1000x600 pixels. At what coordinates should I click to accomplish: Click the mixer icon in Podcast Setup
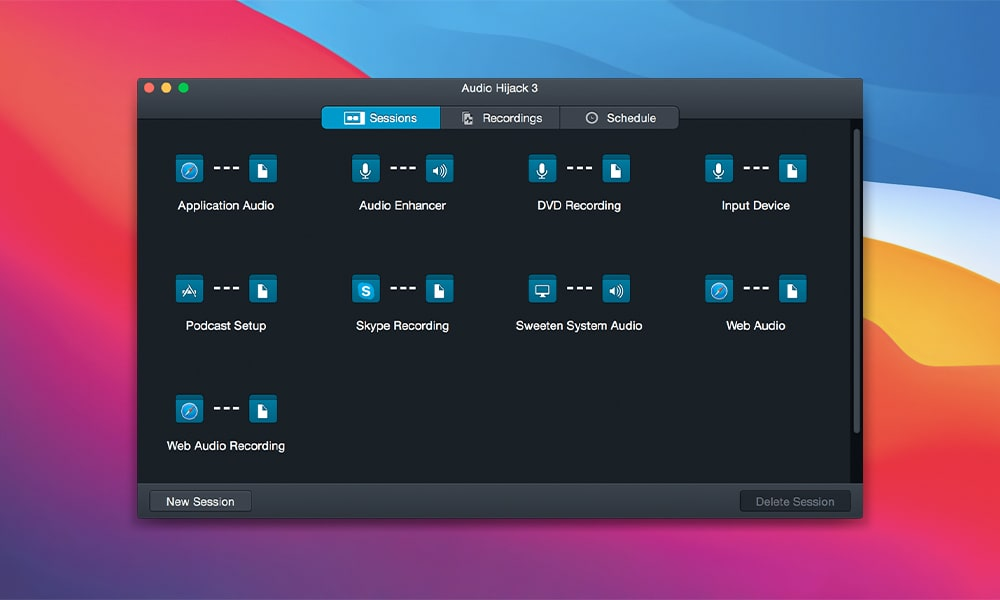[189, 289]
